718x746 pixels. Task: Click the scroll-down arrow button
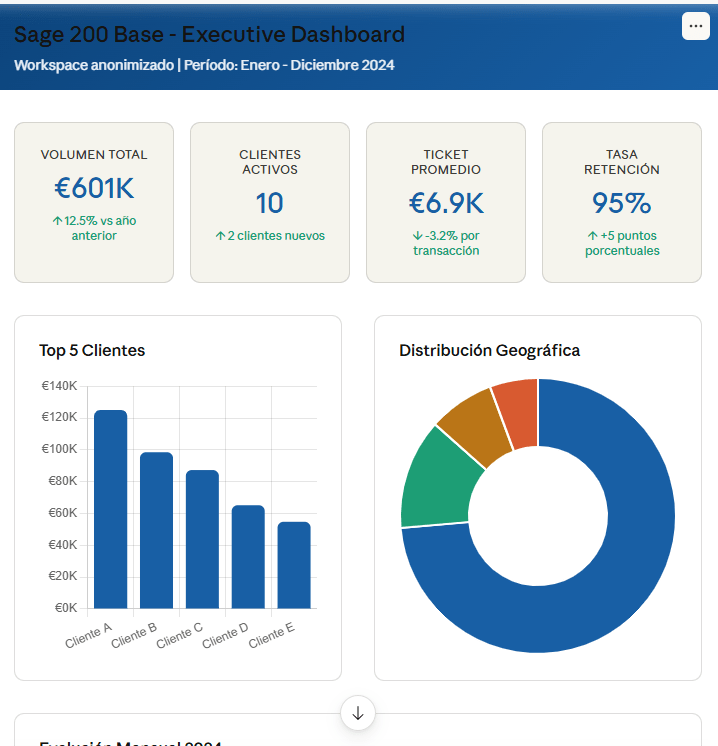click(x=358, y=713)
